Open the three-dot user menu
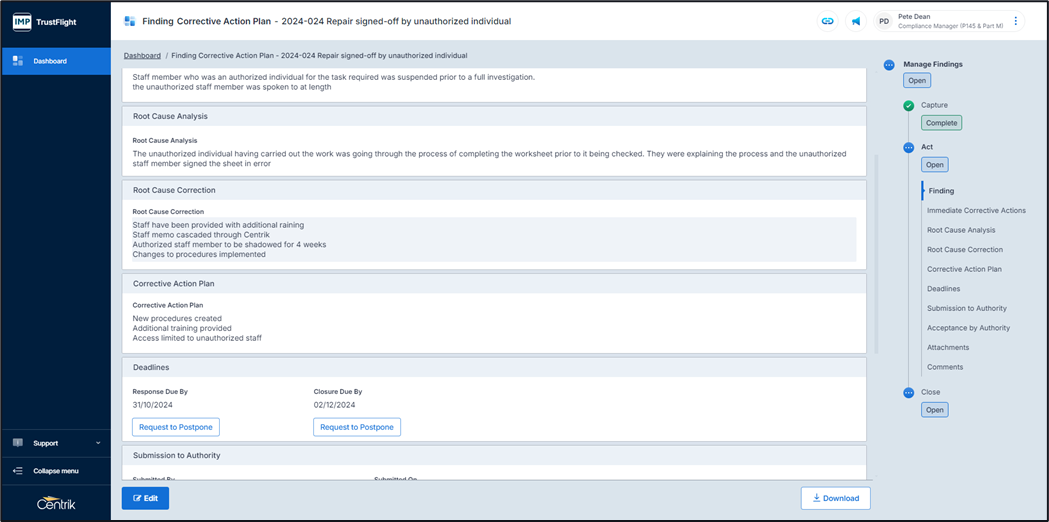The image size is (1049, 522). [x=1016, y=21]
